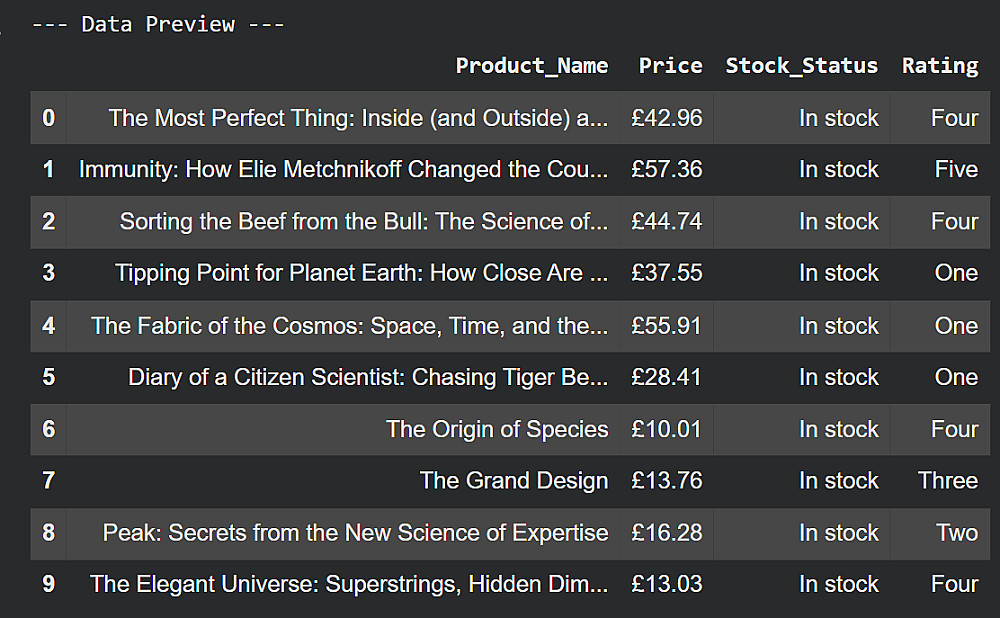
Task: Select the £42.96 price cell
Action: (666, 118)
